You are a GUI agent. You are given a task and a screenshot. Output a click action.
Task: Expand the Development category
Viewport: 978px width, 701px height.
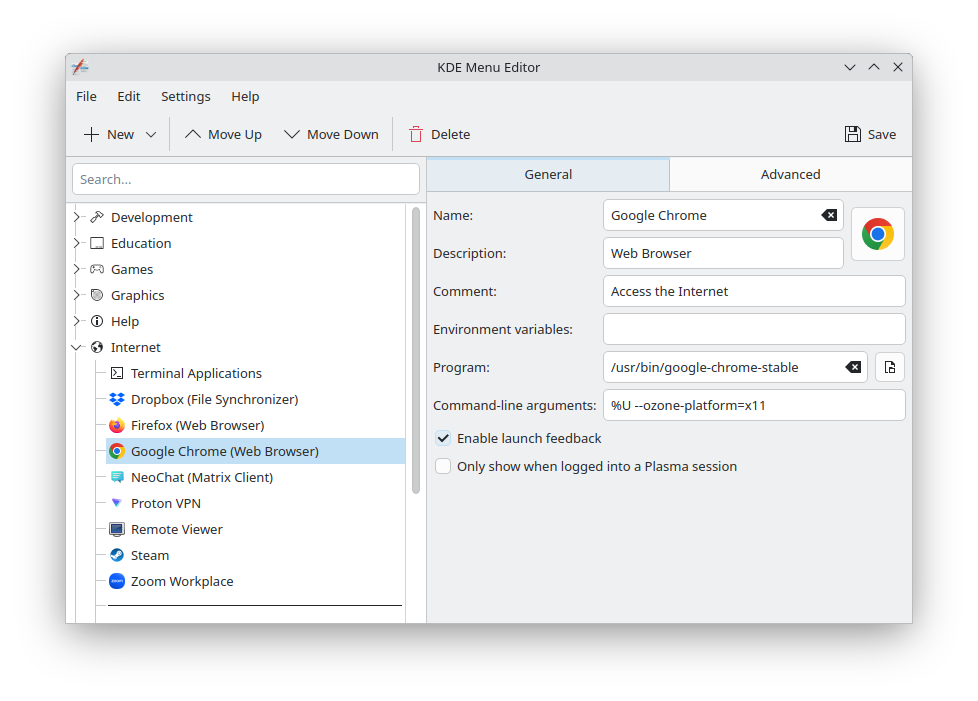tap(77, 217)
